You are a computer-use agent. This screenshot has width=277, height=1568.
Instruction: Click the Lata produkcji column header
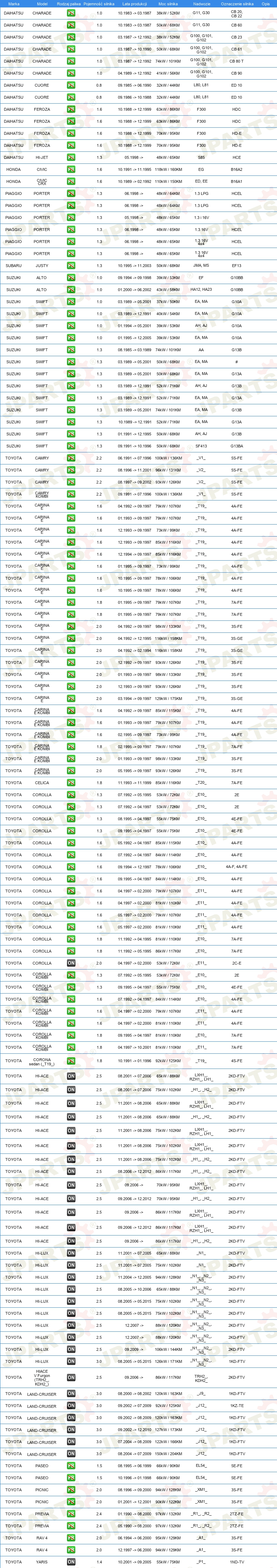(x=135, y=4)
